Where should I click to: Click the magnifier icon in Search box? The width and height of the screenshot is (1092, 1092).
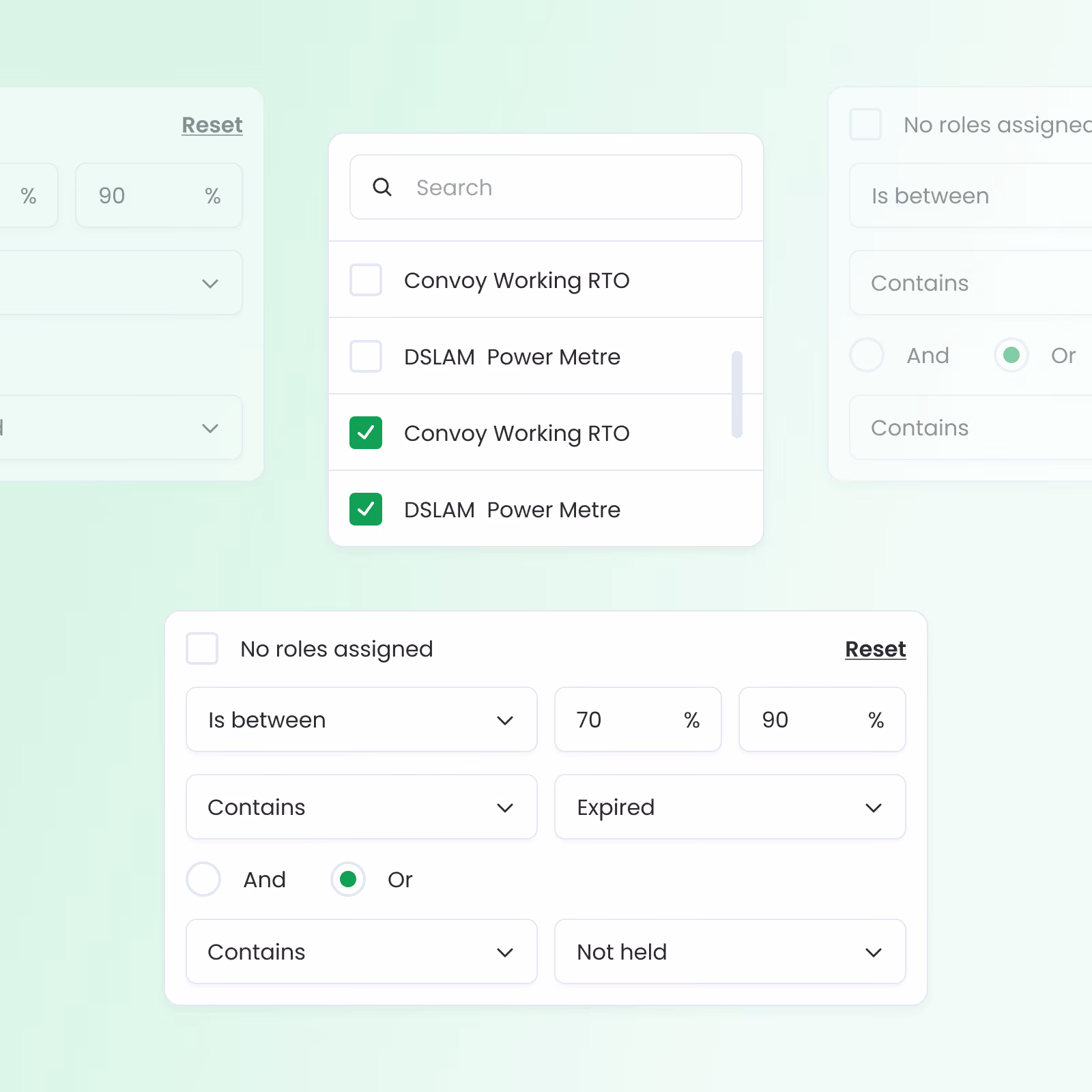click(382, 187)
